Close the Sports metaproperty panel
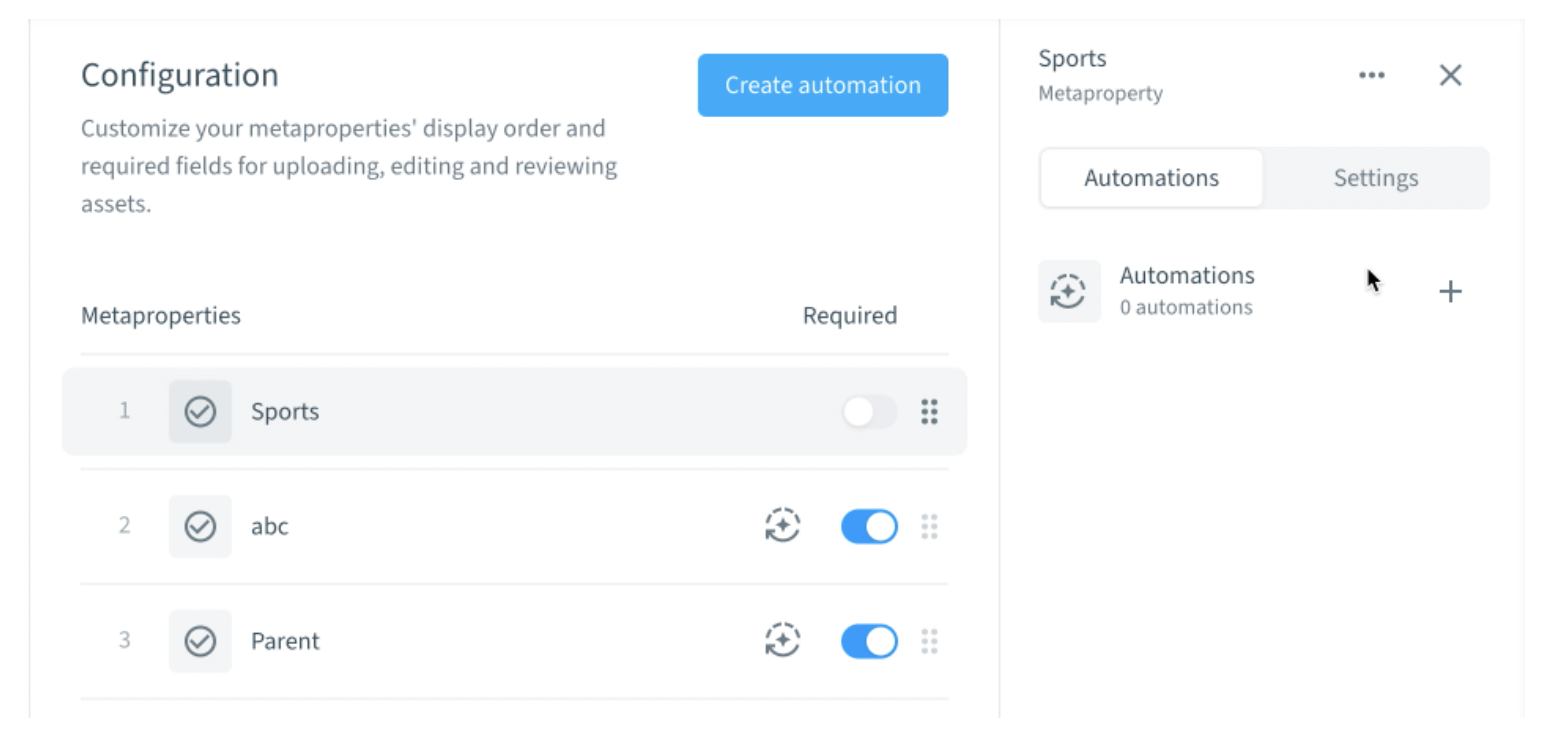Screen dimensions: 1556x734 (x=1450, y=75)
